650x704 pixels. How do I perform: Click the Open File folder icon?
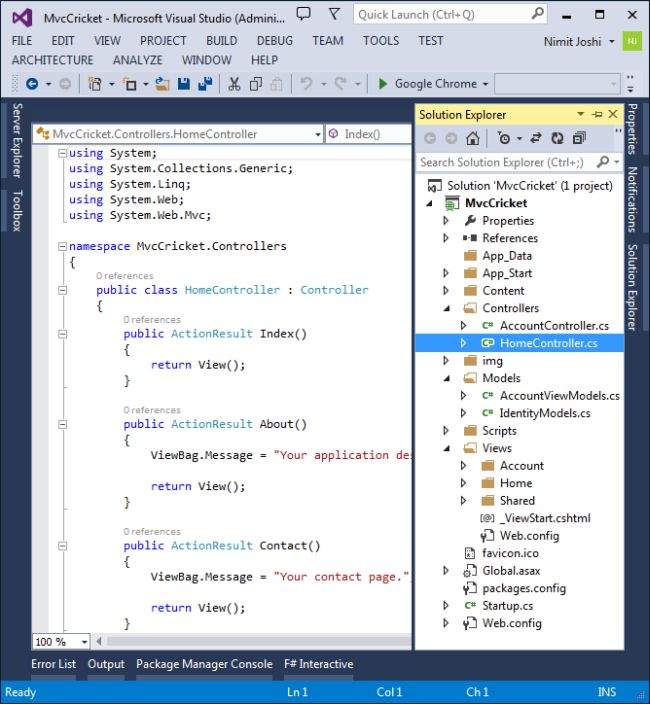(x=162, y=84)
